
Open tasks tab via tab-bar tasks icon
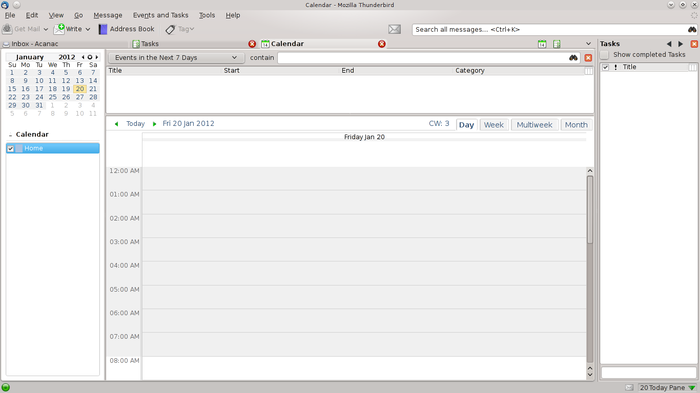[x=557, y=44]
